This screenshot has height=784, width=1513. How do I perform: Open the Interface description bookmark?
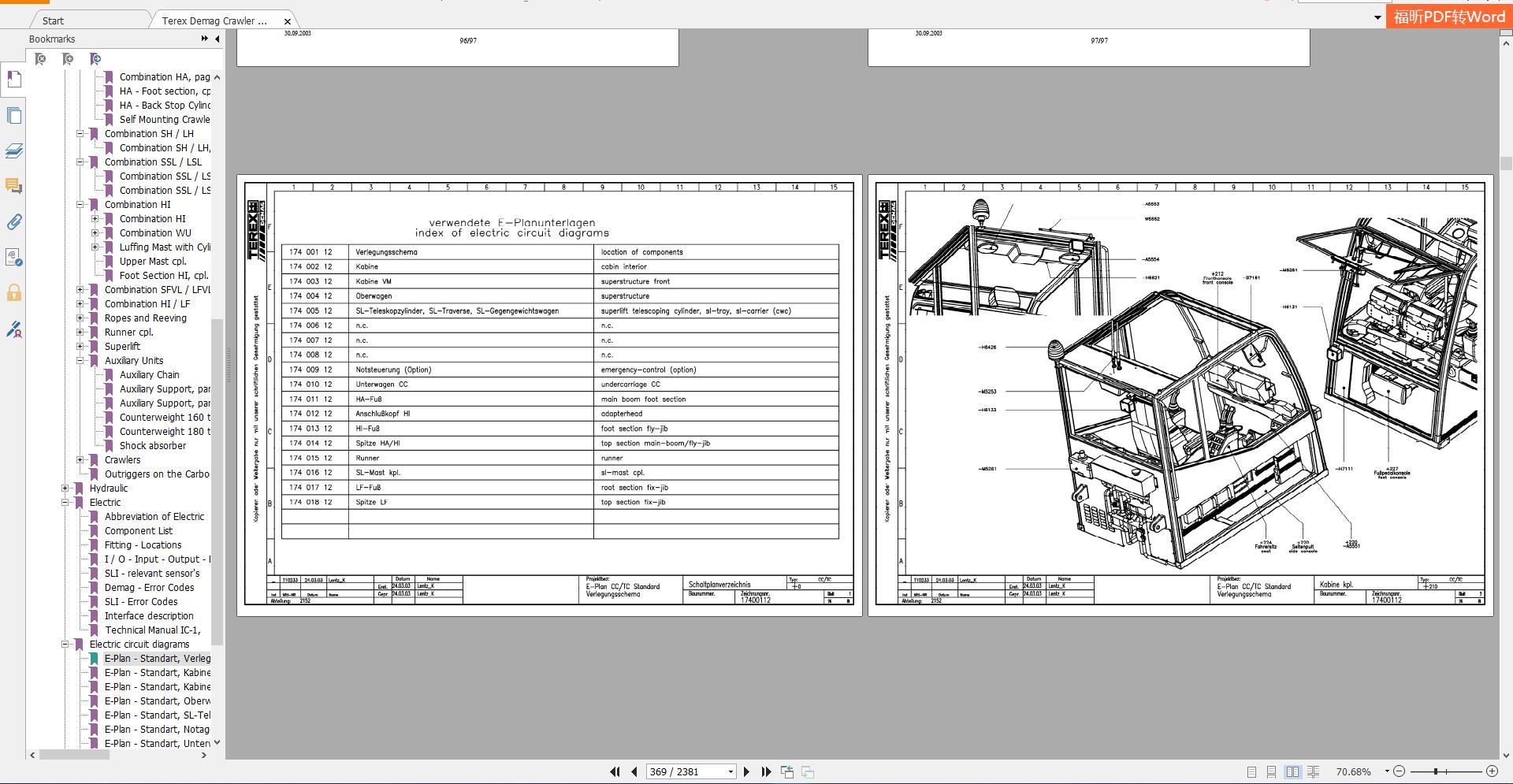149,616
